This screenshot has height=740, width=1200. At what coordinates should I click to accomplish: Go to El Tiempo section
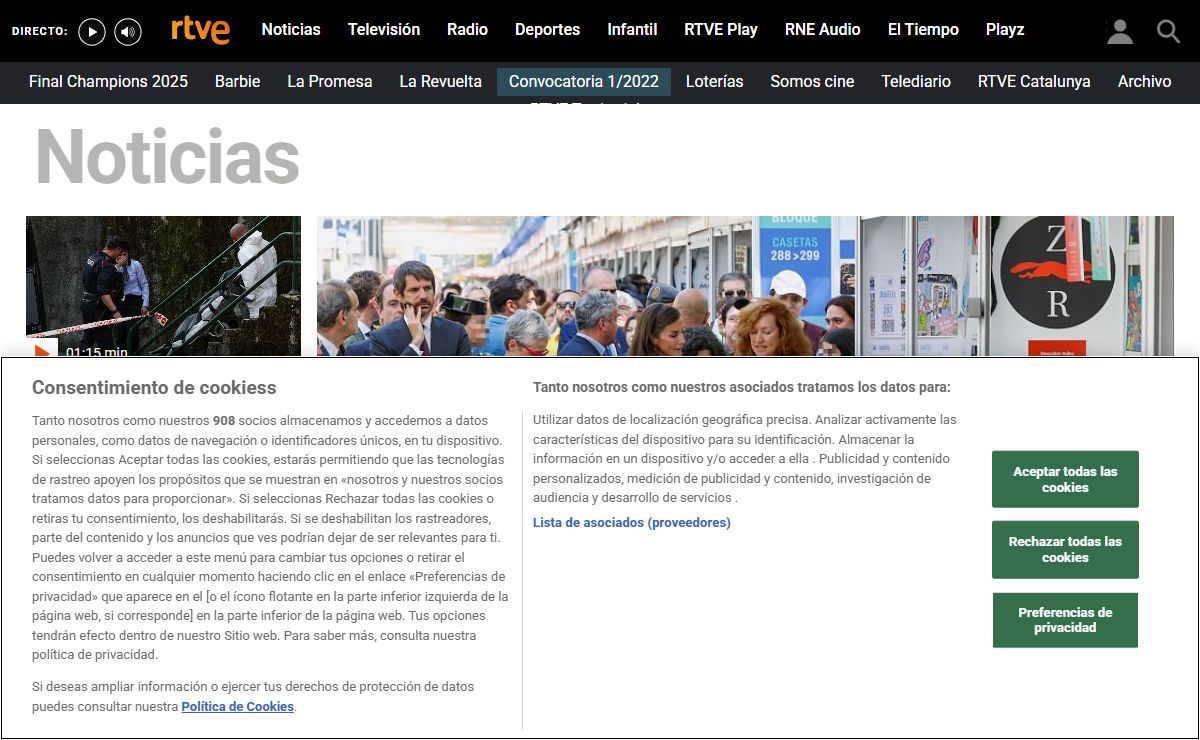(x=923, y=29)
